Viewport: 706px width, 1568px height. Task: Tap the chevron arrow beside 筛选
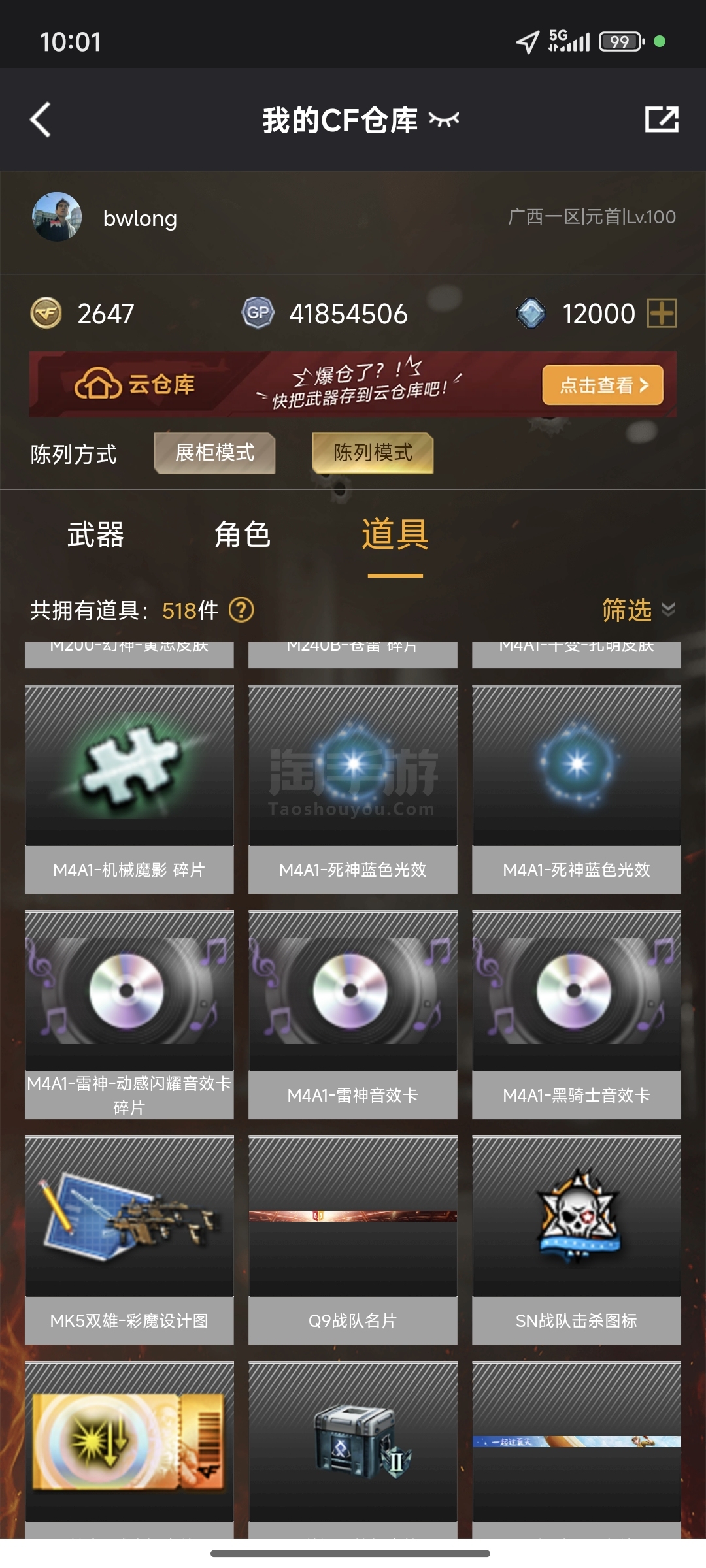(668, 610)
